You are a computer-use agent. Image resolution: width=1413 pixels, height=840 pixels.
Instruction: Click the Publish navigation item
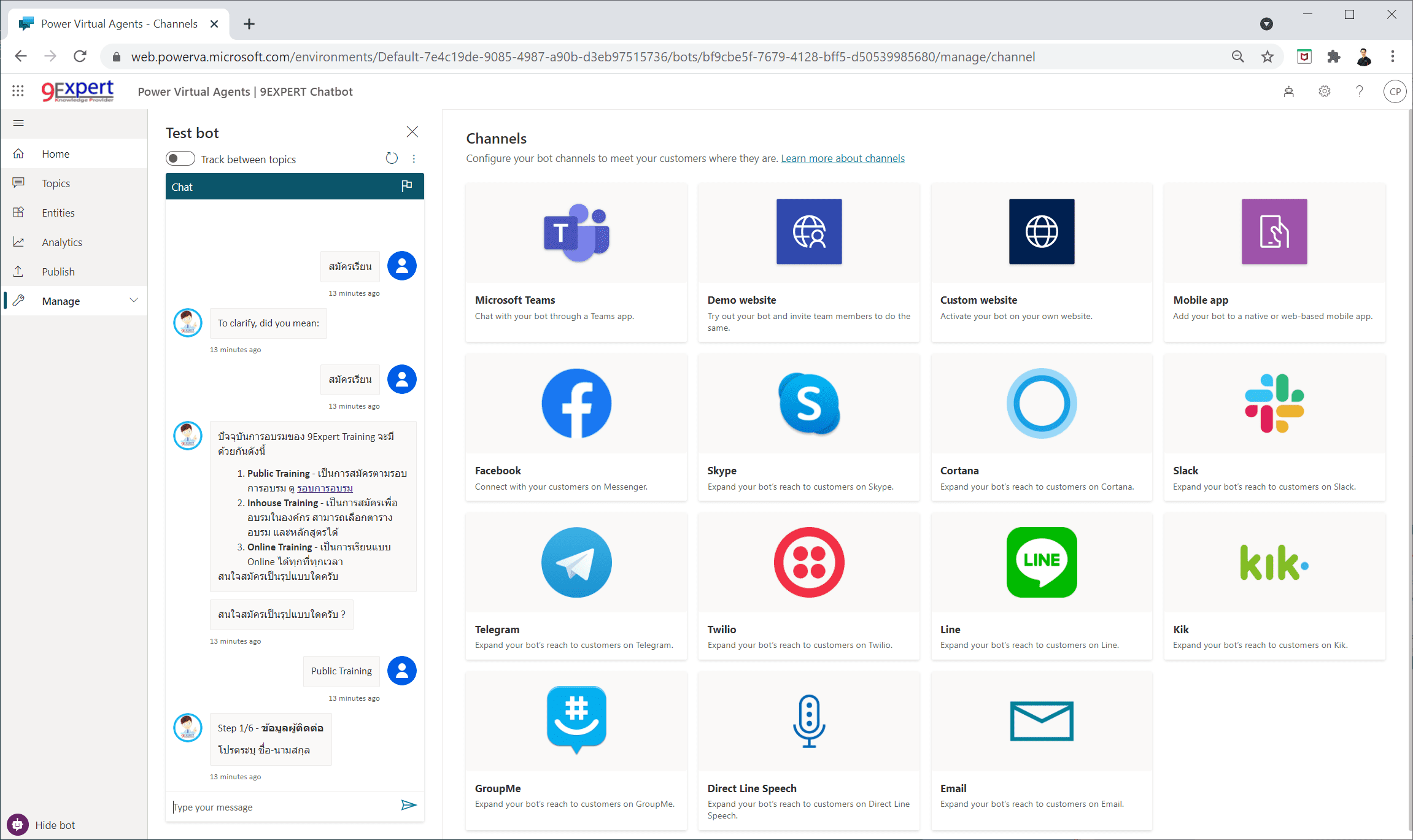58,271
